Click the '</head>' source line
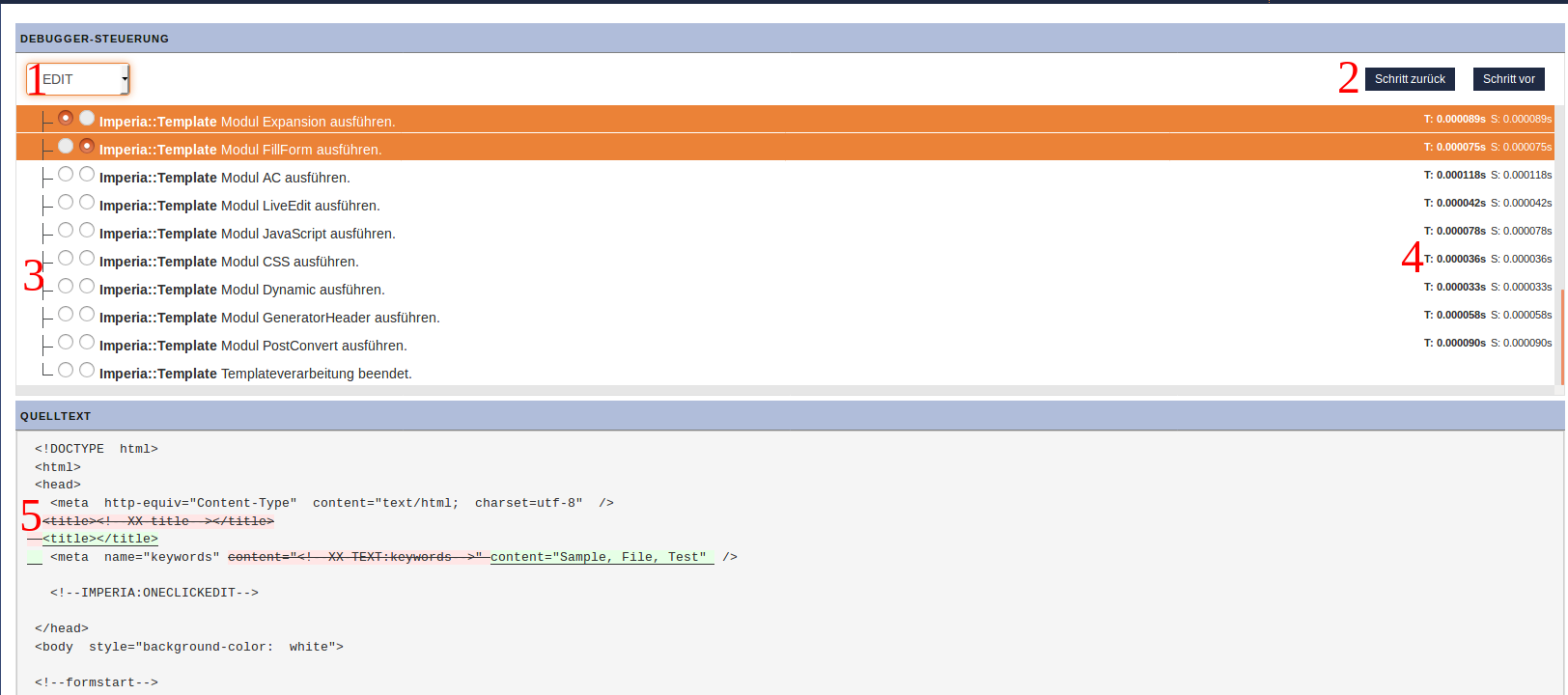The width and height of the screenshot is (1568, 695). [x=62, y=628]
